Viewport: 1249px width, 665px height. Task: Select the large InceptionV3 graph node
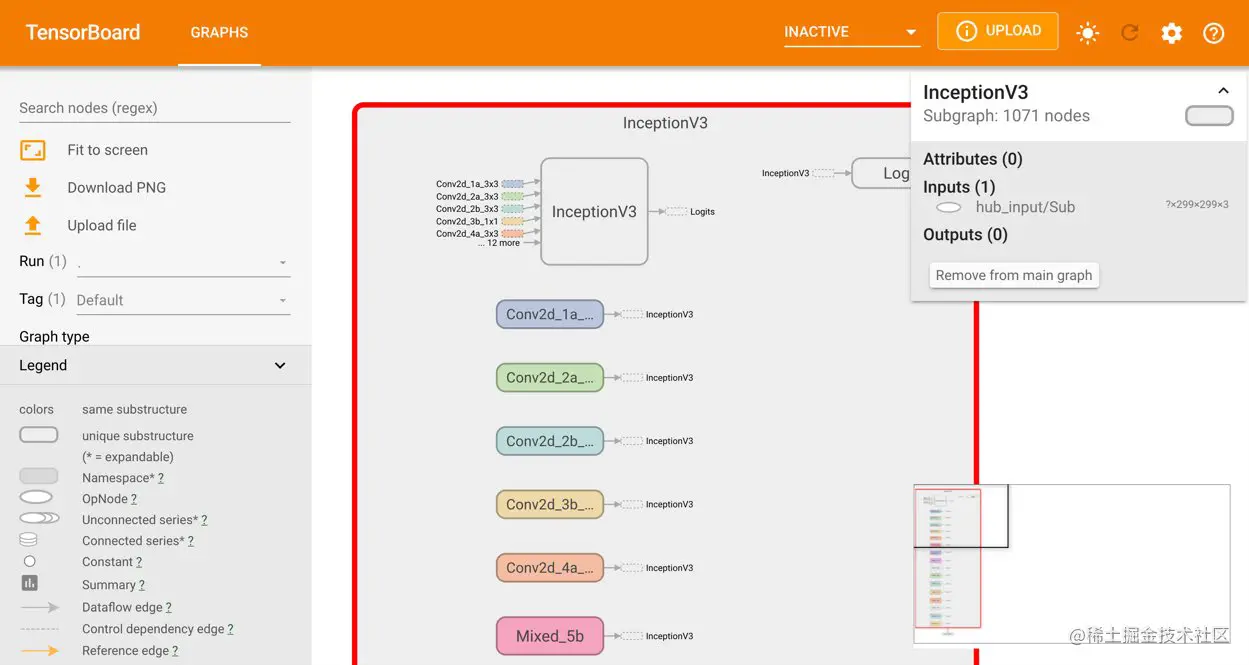click(x=594, y=212)
